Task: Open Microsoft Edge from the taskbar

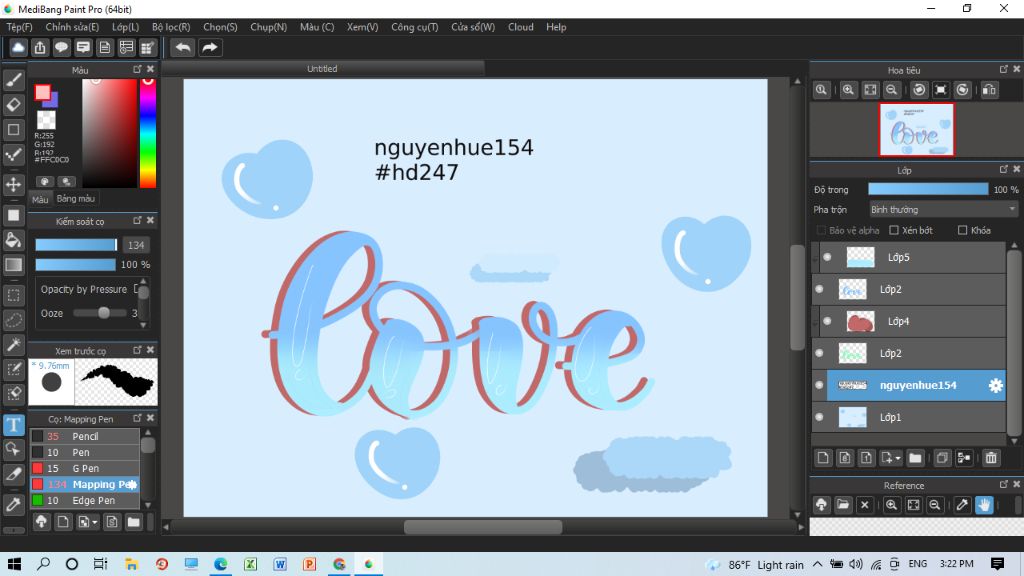Action: [221, 564]
